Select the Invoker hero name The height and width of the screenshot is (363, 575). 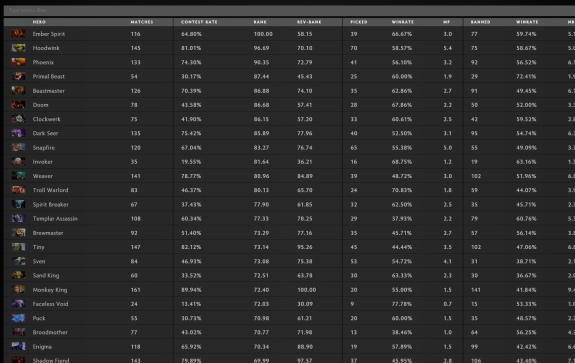43,162
